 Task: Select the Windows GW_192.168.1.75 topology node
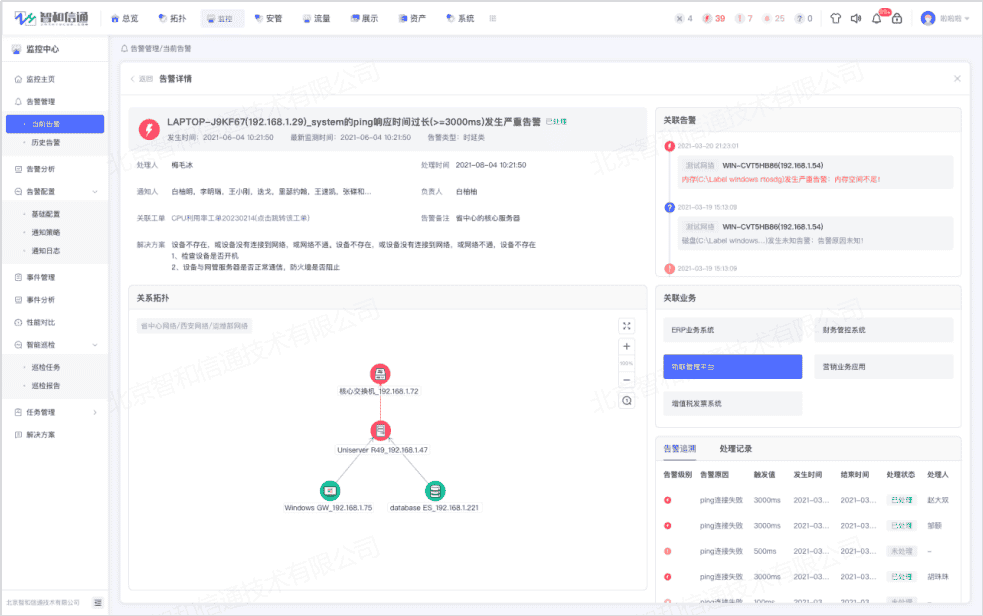[330, 490]
